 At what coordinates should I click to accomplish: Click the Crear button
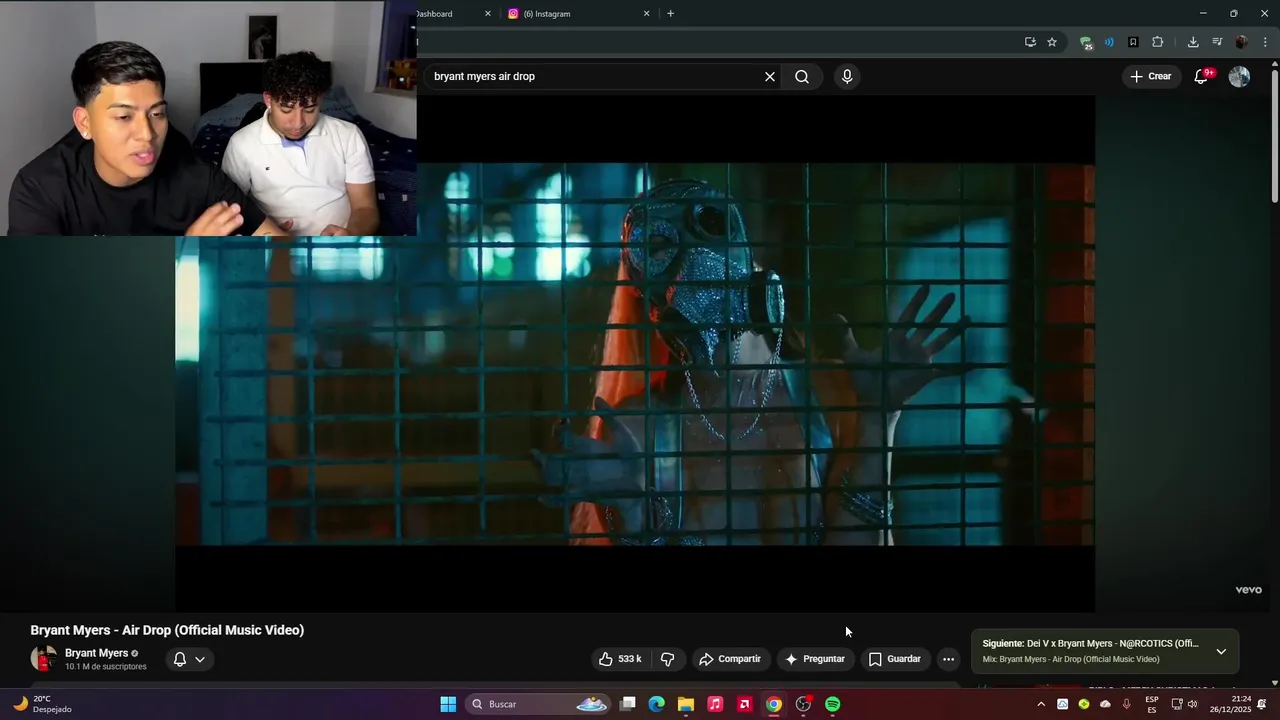point(1150,76)
